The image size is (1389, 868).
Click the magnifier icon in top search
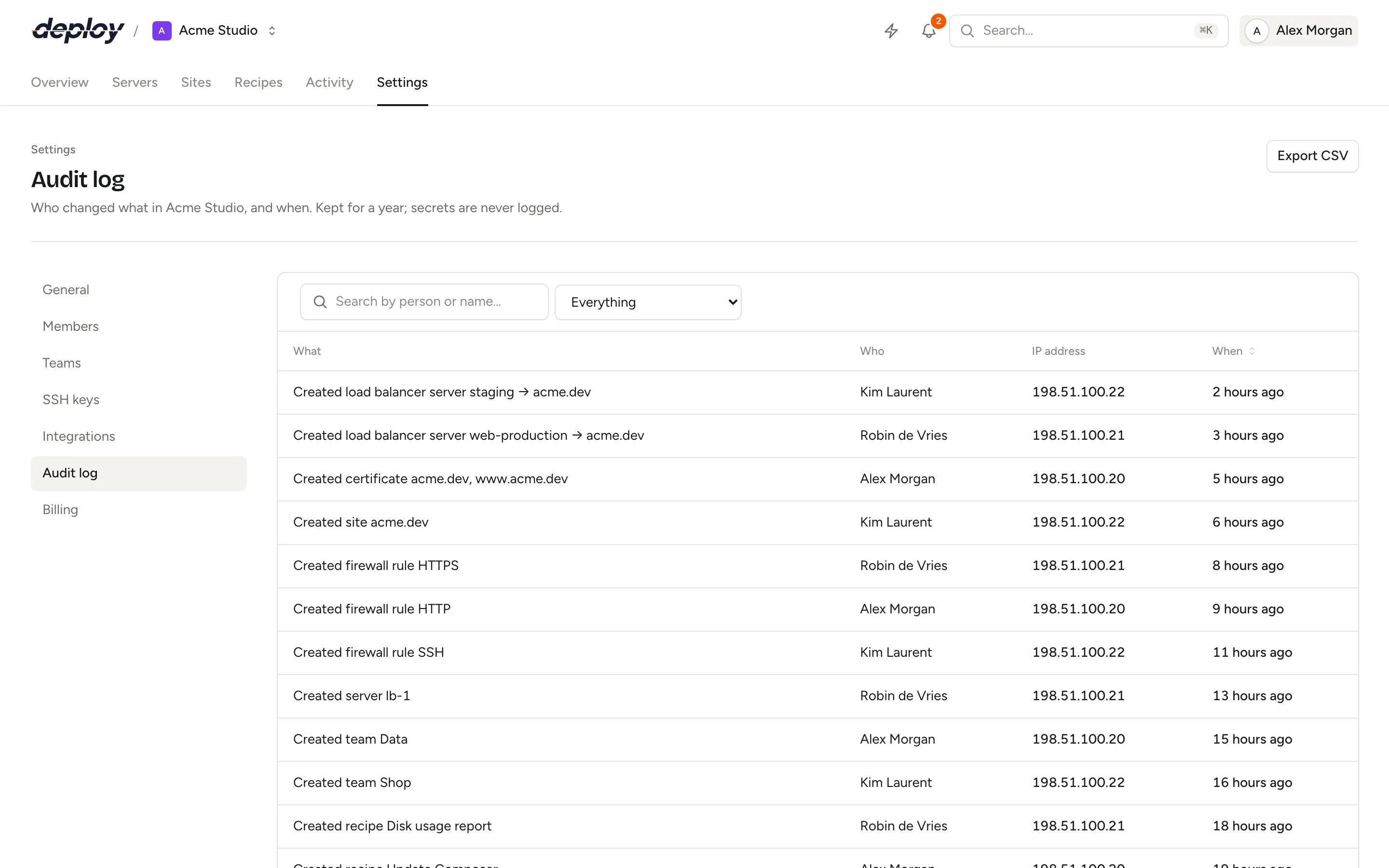(967, 30)
